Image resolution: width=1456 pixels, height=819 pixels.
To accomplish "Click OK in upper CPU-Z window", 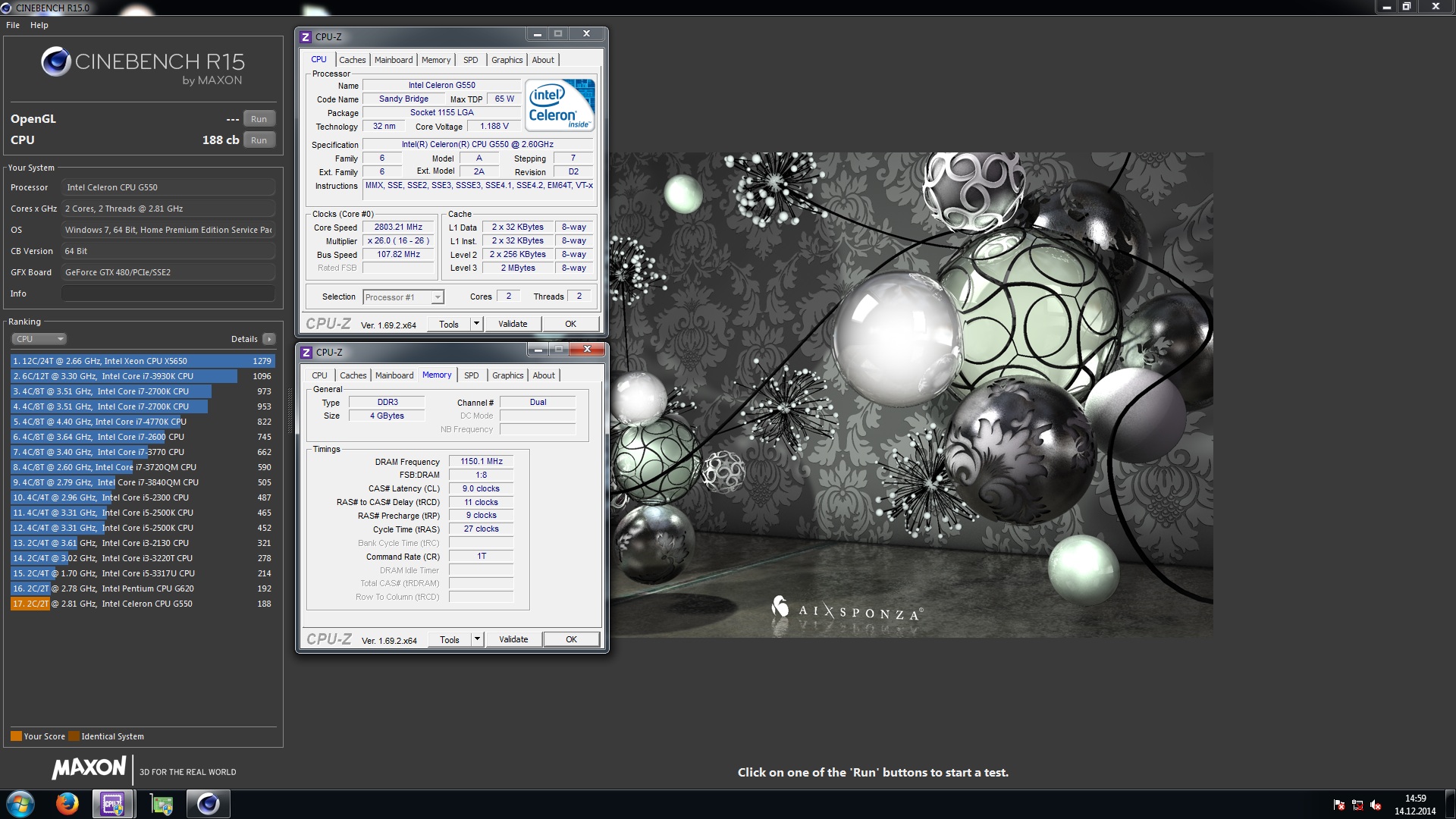I will [570, 324].
